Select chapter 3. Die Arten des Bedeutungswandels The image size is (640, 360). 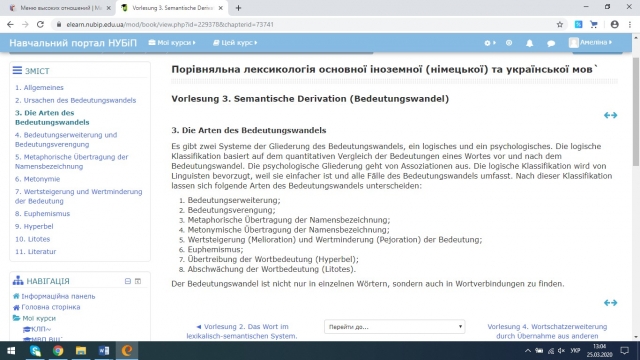tap(52, 118)
